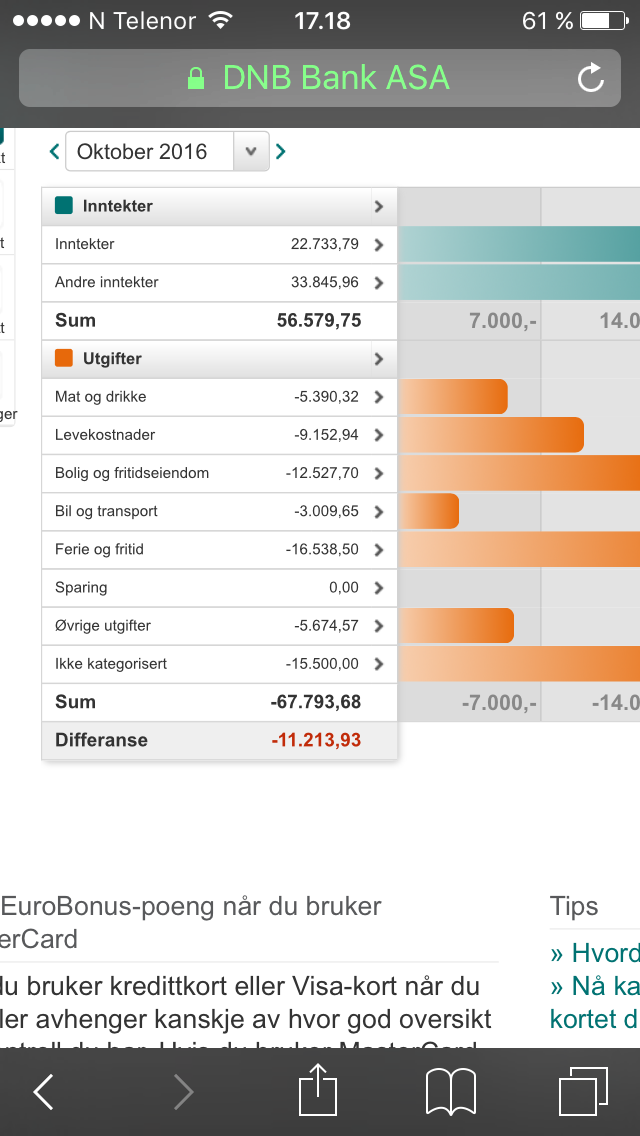Open the Safari bookmarks book icon
The height and width of the screenshot is (1136, 640).
(451, 1092)
